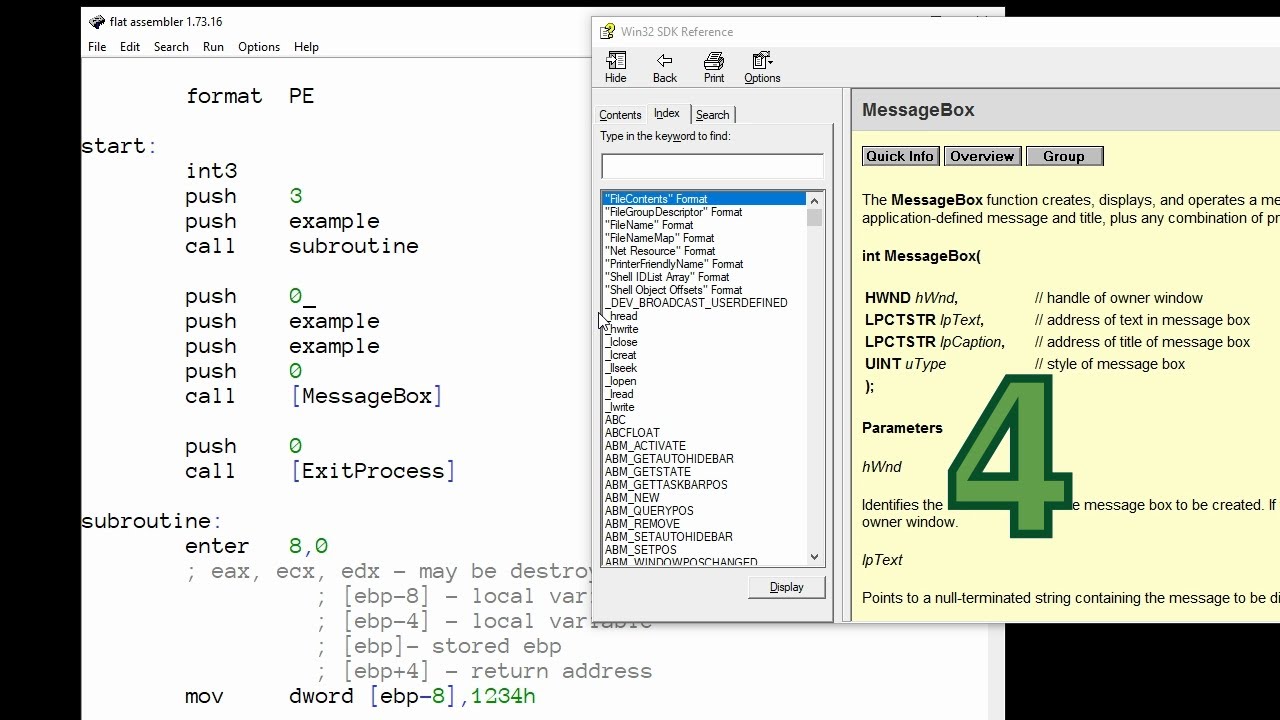Screen dimensions: 1280x720
Task: Open the Help menu in flat assembler
Action: pyautogui.click(x=306, y=47)
